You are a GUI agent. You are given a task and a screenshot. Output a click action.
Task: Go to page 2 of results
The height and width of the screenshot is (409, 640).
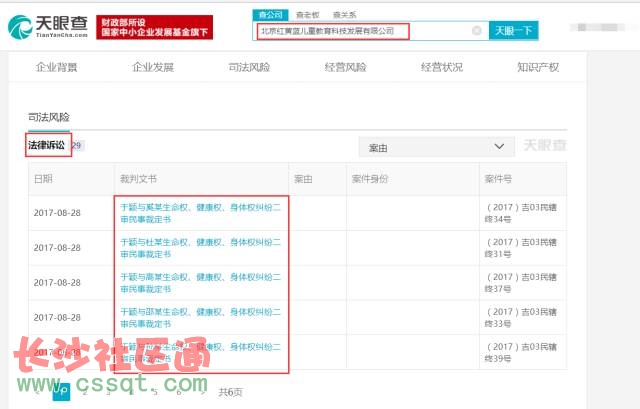coord(85,392)
